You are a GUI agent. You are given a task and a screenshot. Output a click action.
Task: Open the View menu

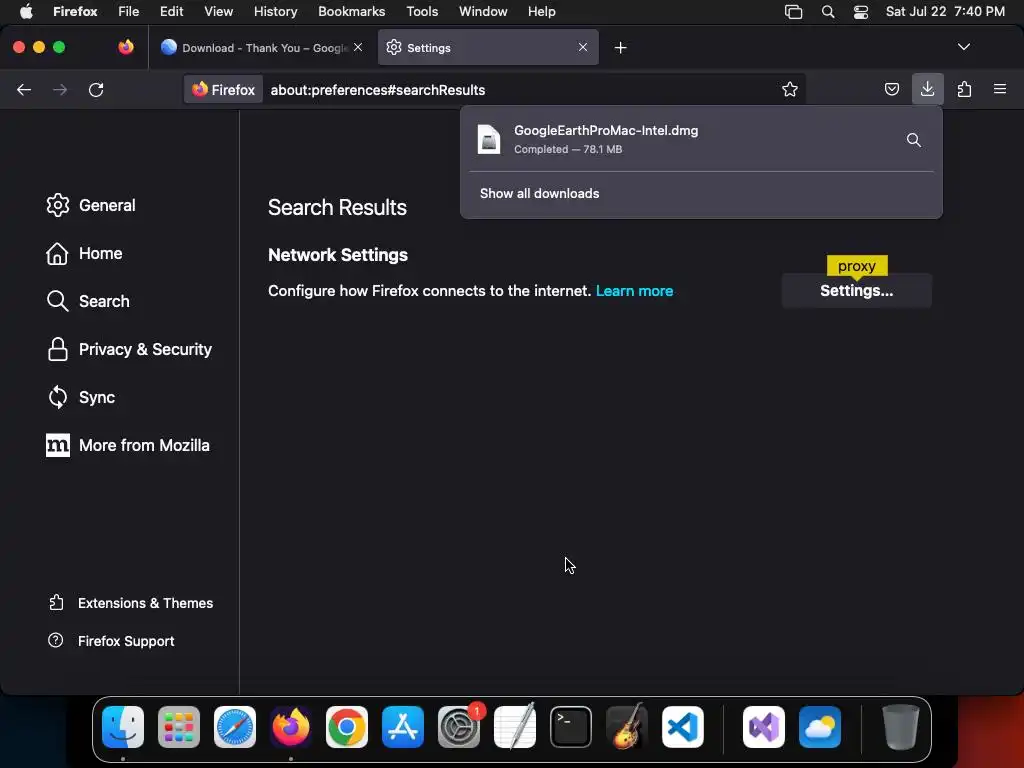coord(218,12)
